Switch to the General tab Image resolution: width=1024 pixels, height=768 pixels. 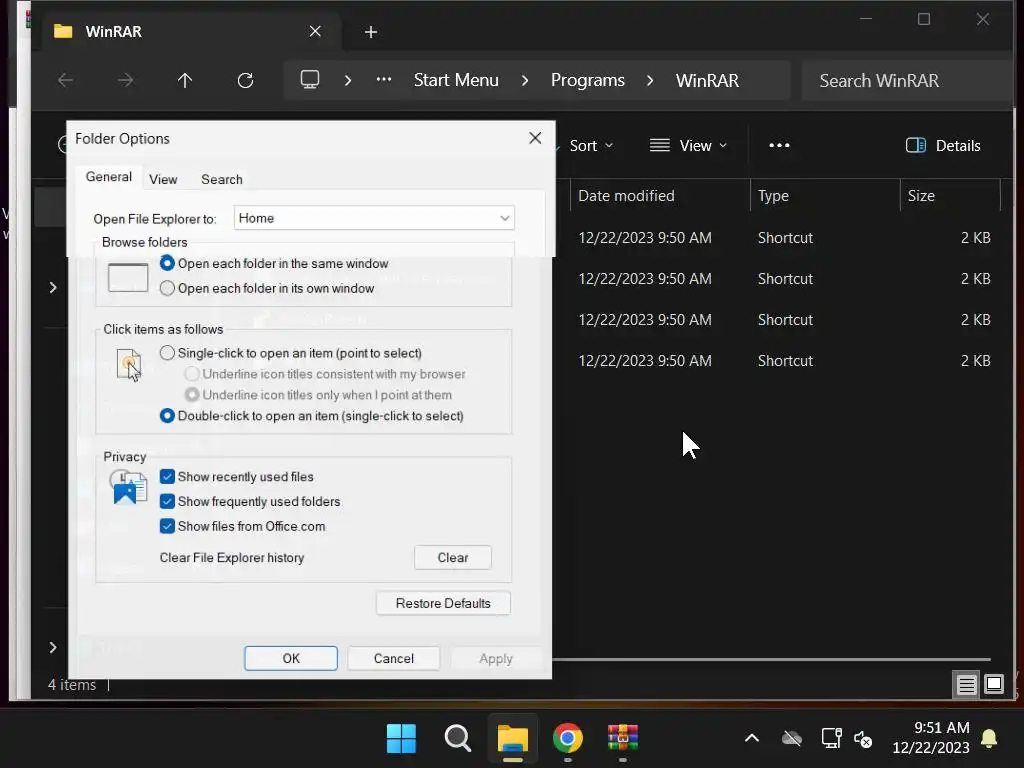[108, 177]
